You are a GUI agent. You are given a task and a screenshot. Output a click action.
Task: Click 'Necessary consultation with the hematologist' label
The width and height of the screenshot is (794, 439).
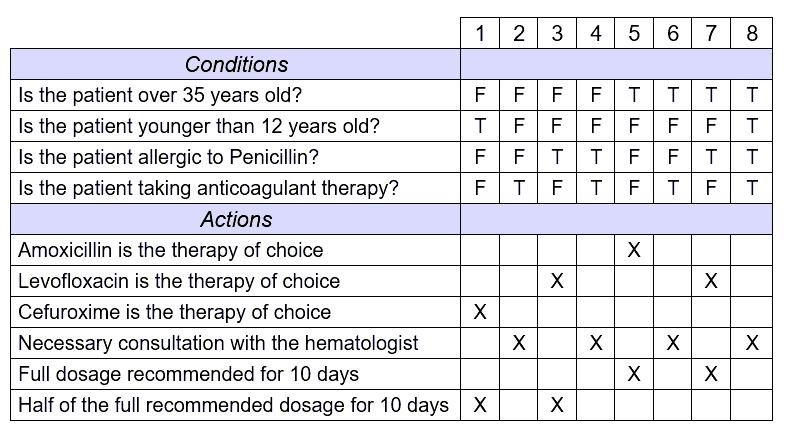pyautogui.click(x=218, y=343)
